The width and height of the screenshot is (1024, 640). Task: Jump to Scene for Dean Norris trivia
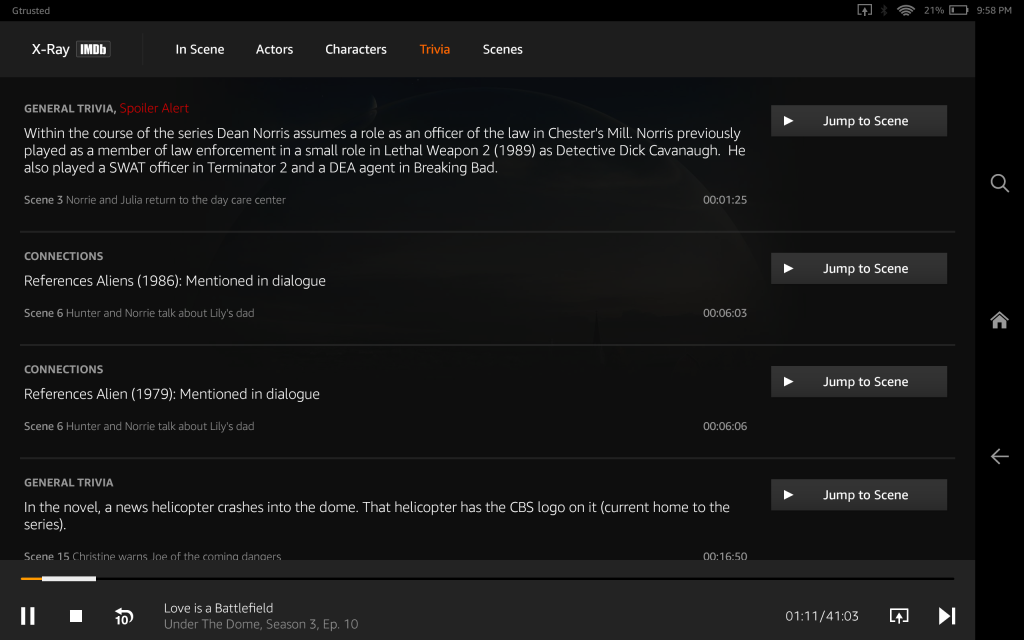click(859, 121)
